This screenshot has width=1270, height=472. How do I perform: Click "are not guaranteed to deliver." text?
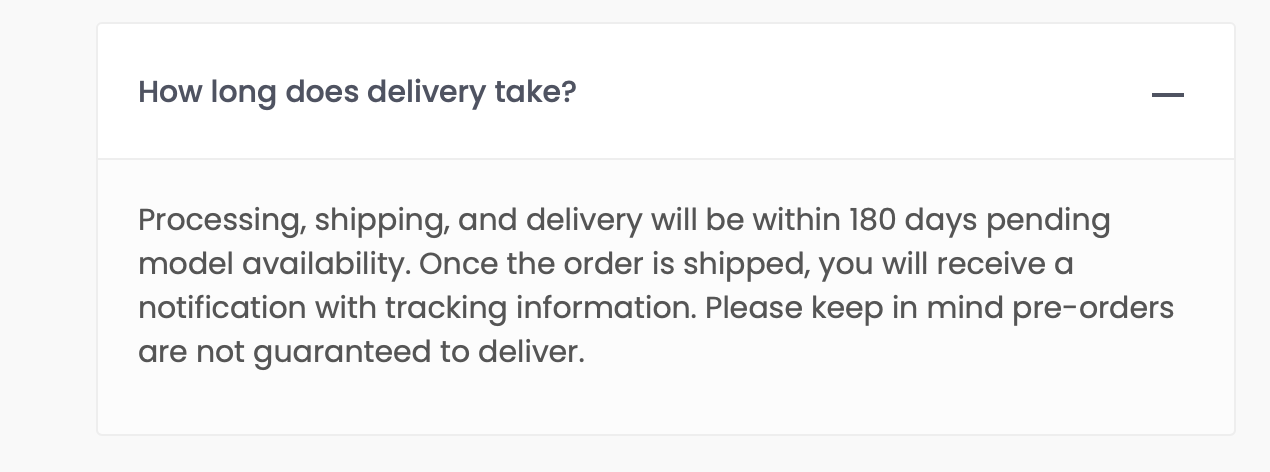[x=360, y=353]
